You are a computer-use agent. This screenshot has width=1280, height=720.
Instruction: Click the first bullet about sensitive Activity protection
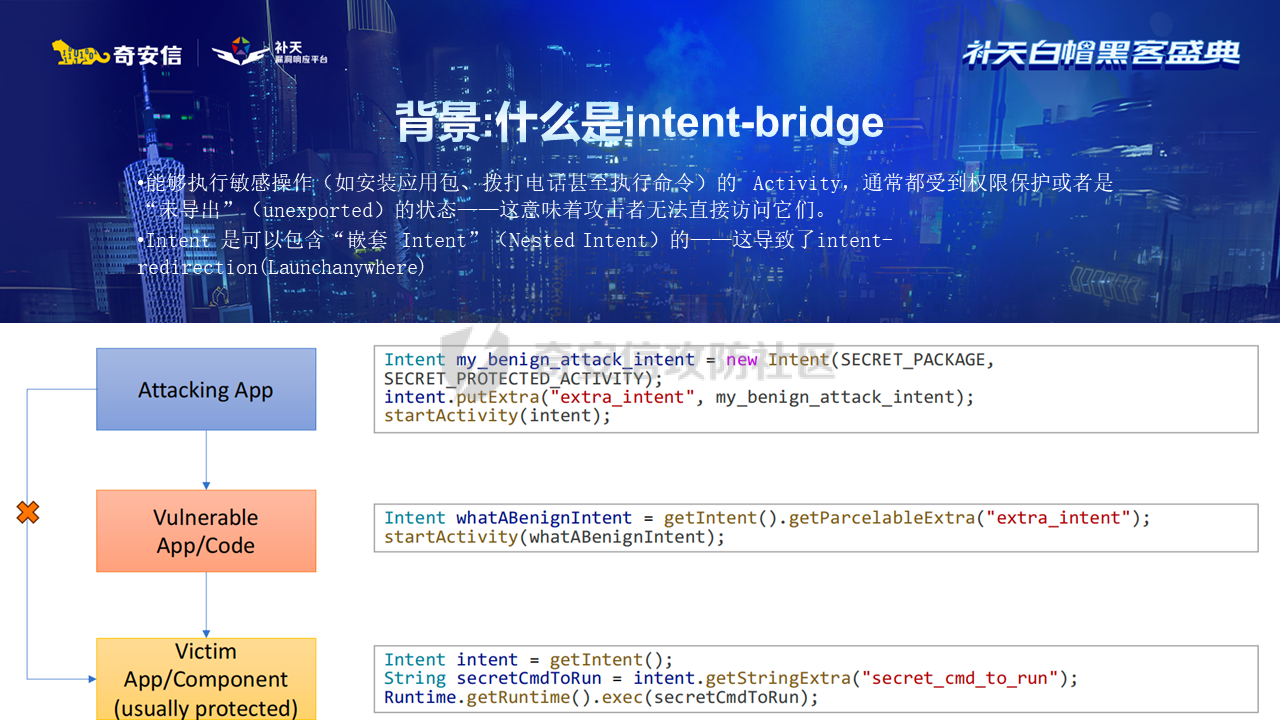(625, 196)
